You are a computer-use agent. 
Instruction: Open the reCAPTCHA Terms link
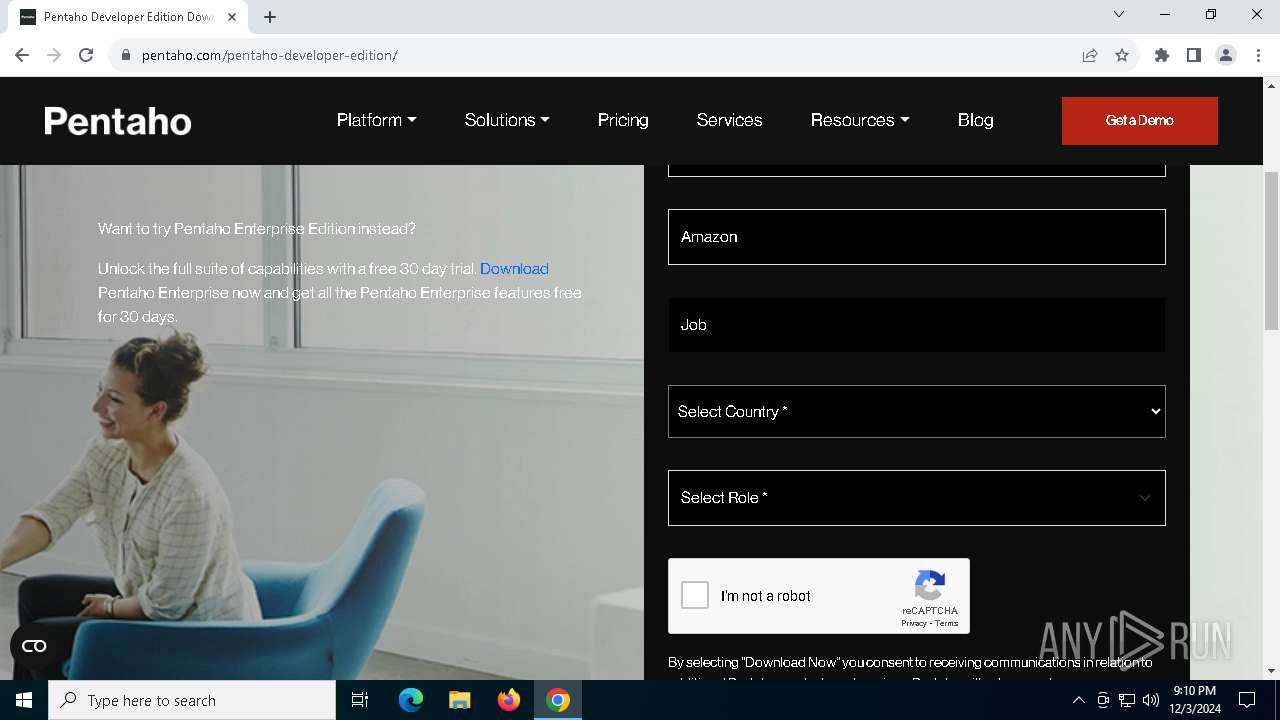pyautogui.click(x=946, y=623)
